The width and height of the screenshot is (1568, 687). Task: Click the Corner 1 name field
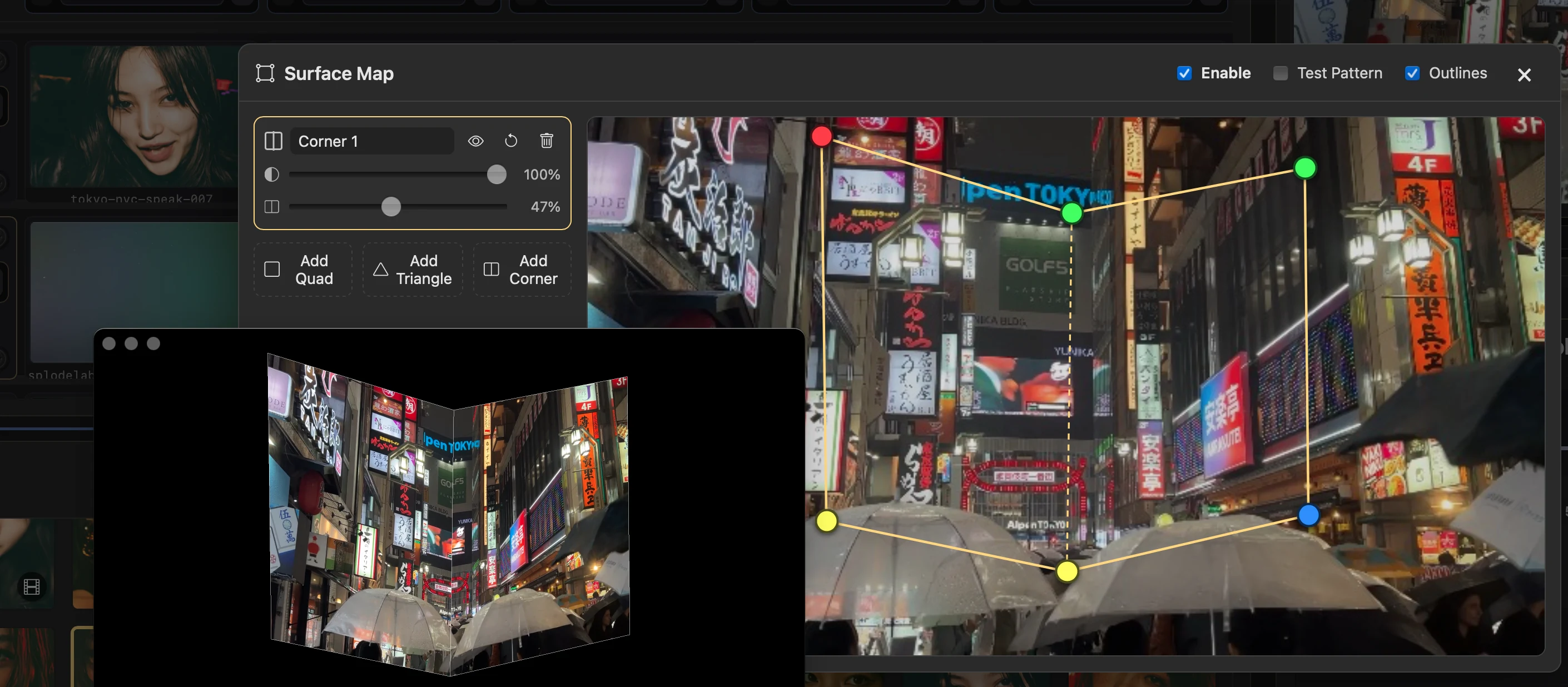click(x=371, y=141)
